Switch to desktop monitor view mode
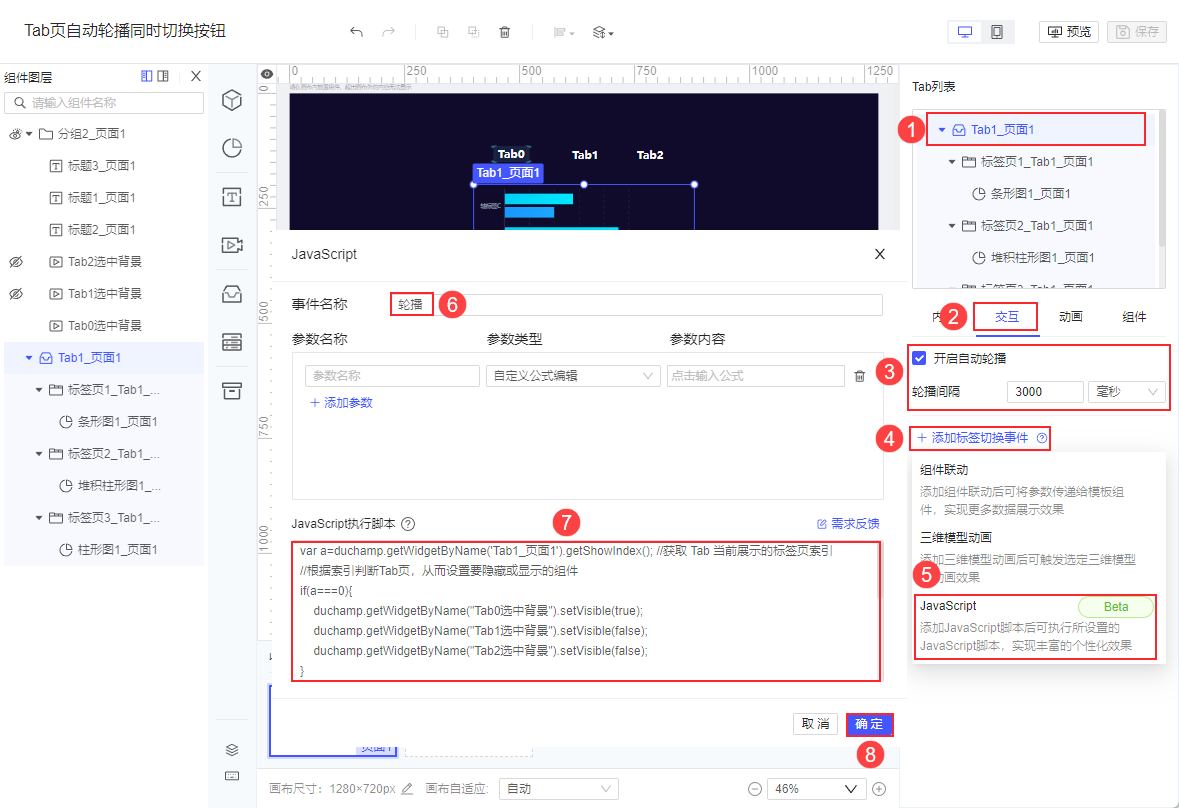Image resolution: width=1179 pixels, height=808 pixels. [965, 32]
